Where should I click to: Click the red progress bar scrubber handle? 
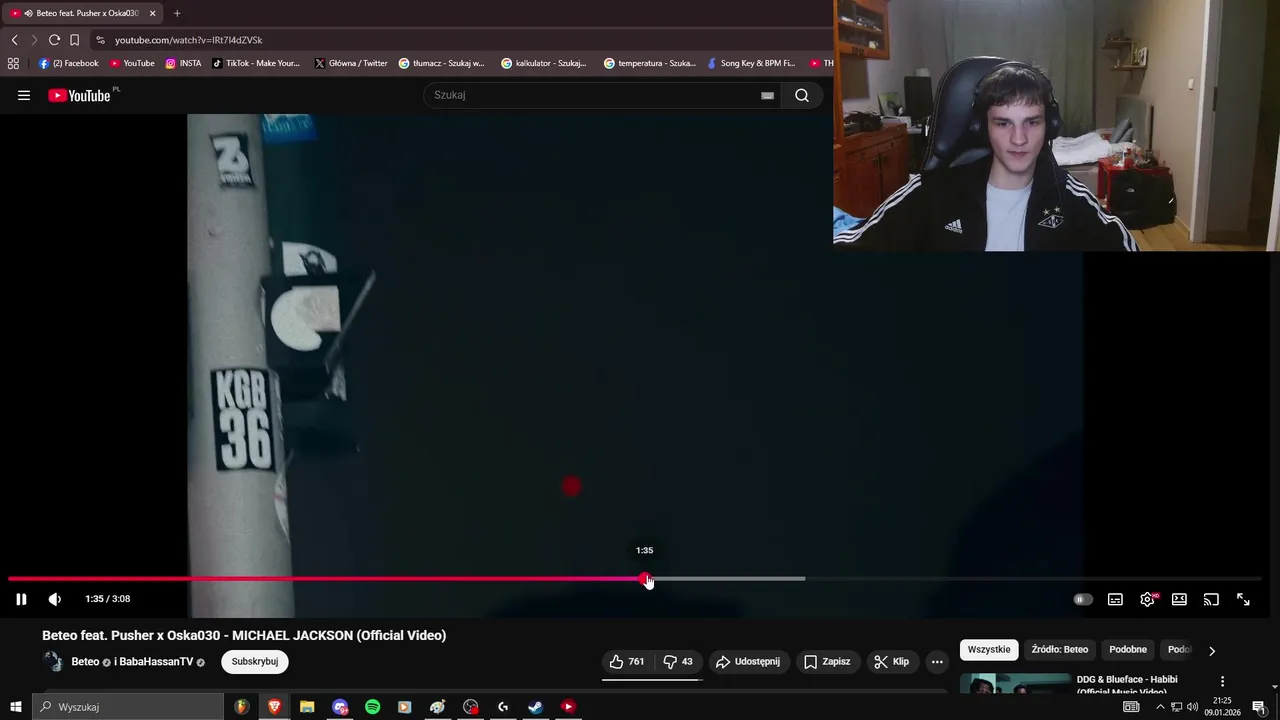click(x=646, y=579)
